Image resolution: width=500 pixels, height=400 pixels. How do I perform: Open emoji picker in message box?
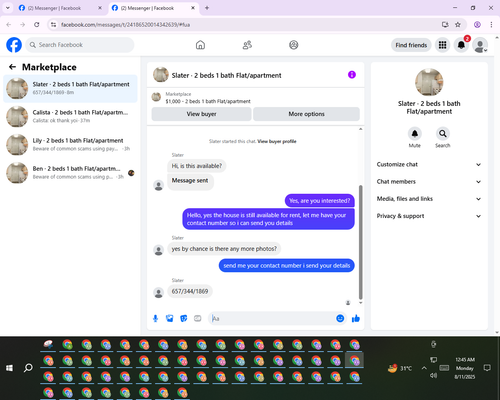tap(340, 318)
